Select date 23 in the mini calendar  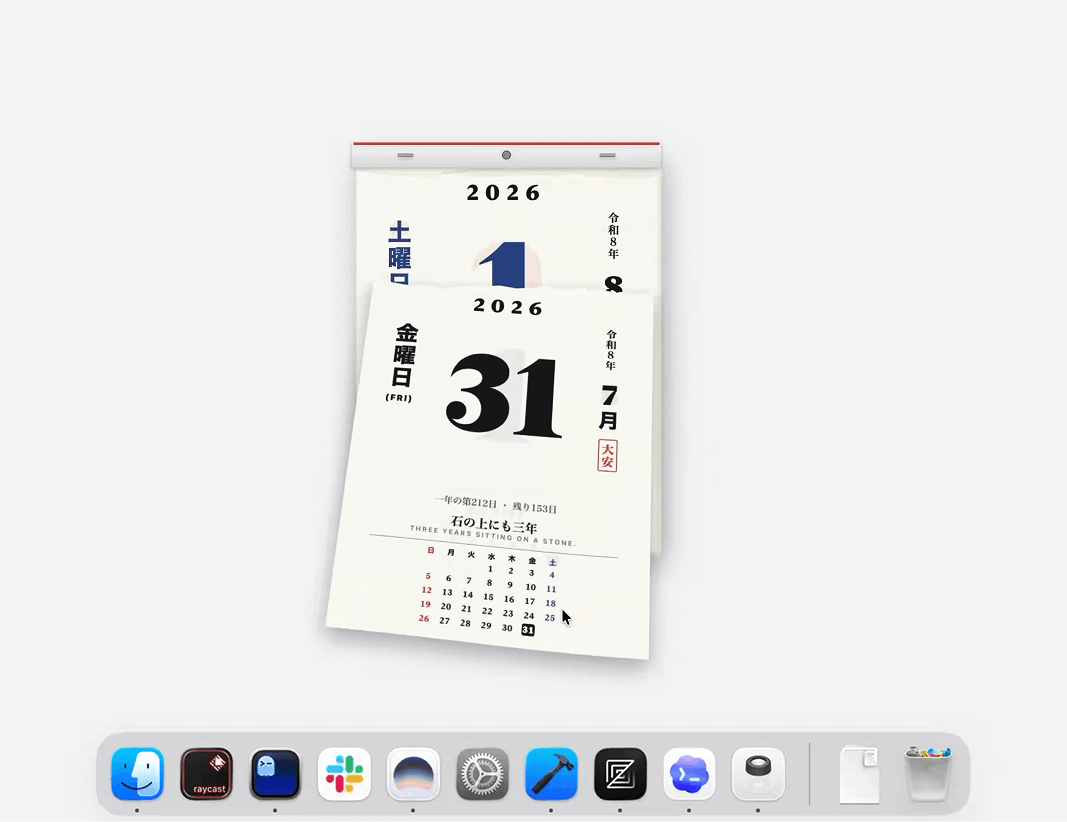click(x=508, y=613)
